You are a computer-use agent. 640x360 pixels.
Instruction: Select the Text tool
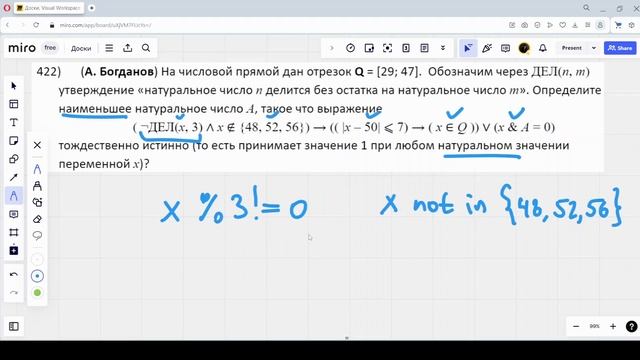point(13,122)
